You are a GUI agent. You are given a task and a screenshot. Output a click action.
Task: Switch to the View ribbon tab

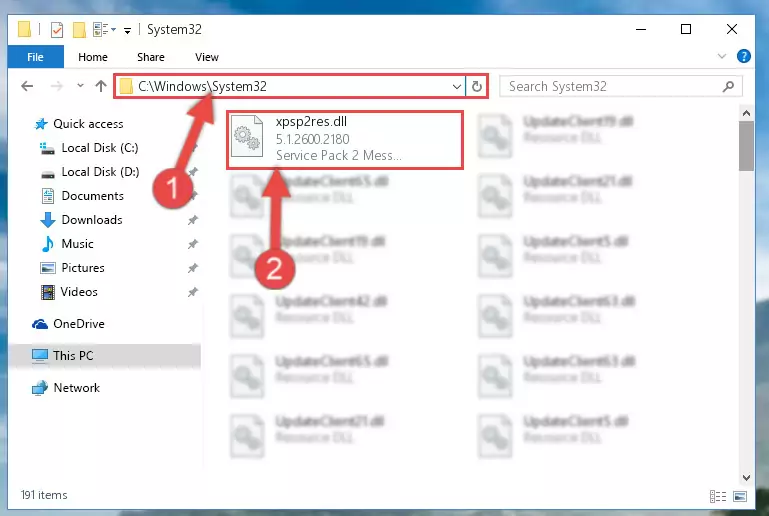tap(206, 57)
